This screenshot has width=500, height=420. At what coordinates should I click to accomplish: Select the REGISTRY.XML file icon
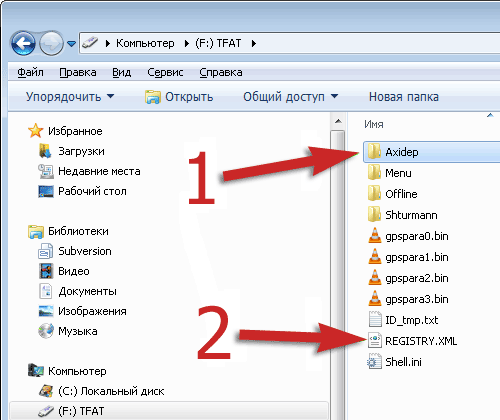[375, 341]
